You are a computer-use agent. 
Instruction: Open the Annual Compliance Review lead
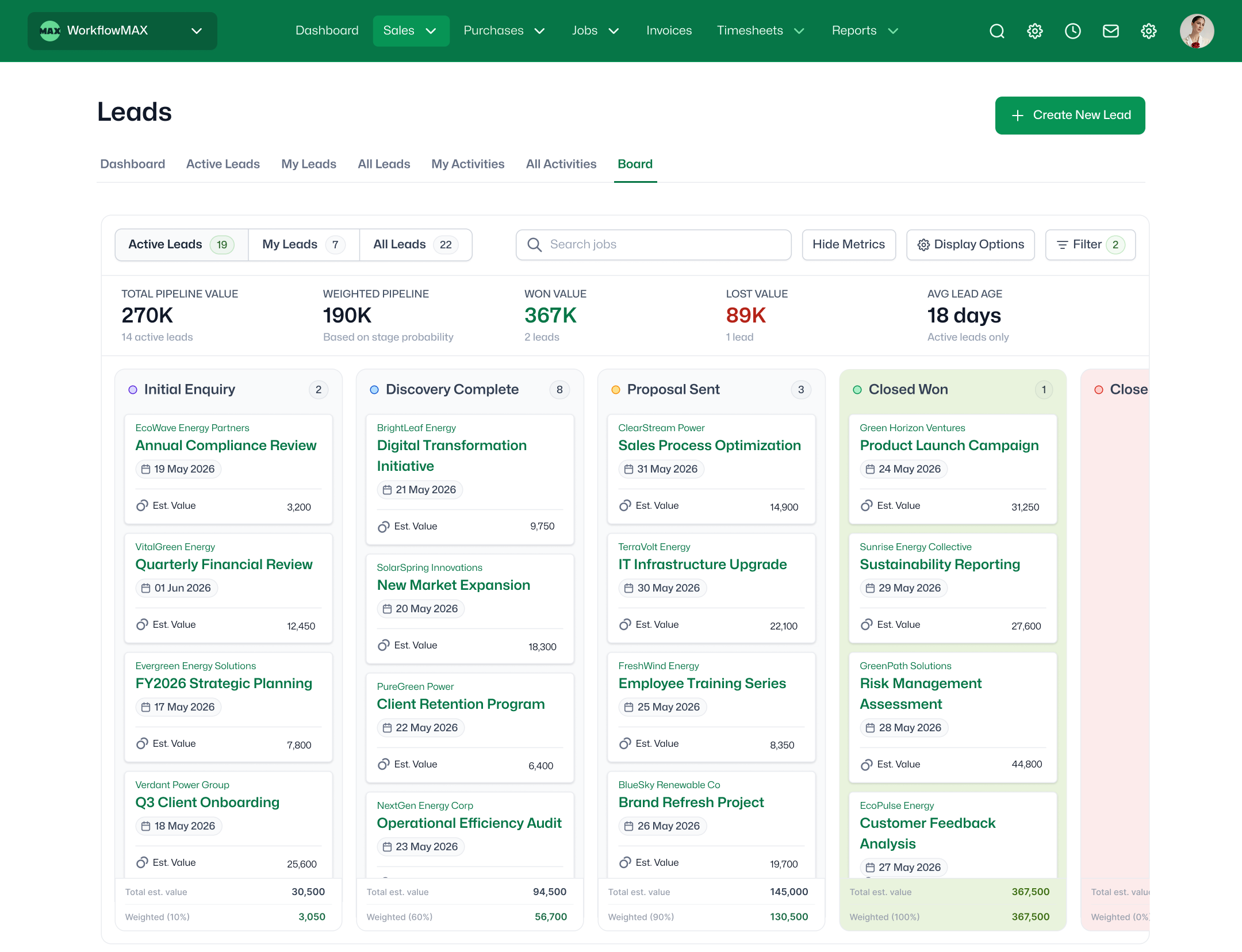(x=226, y=446)
